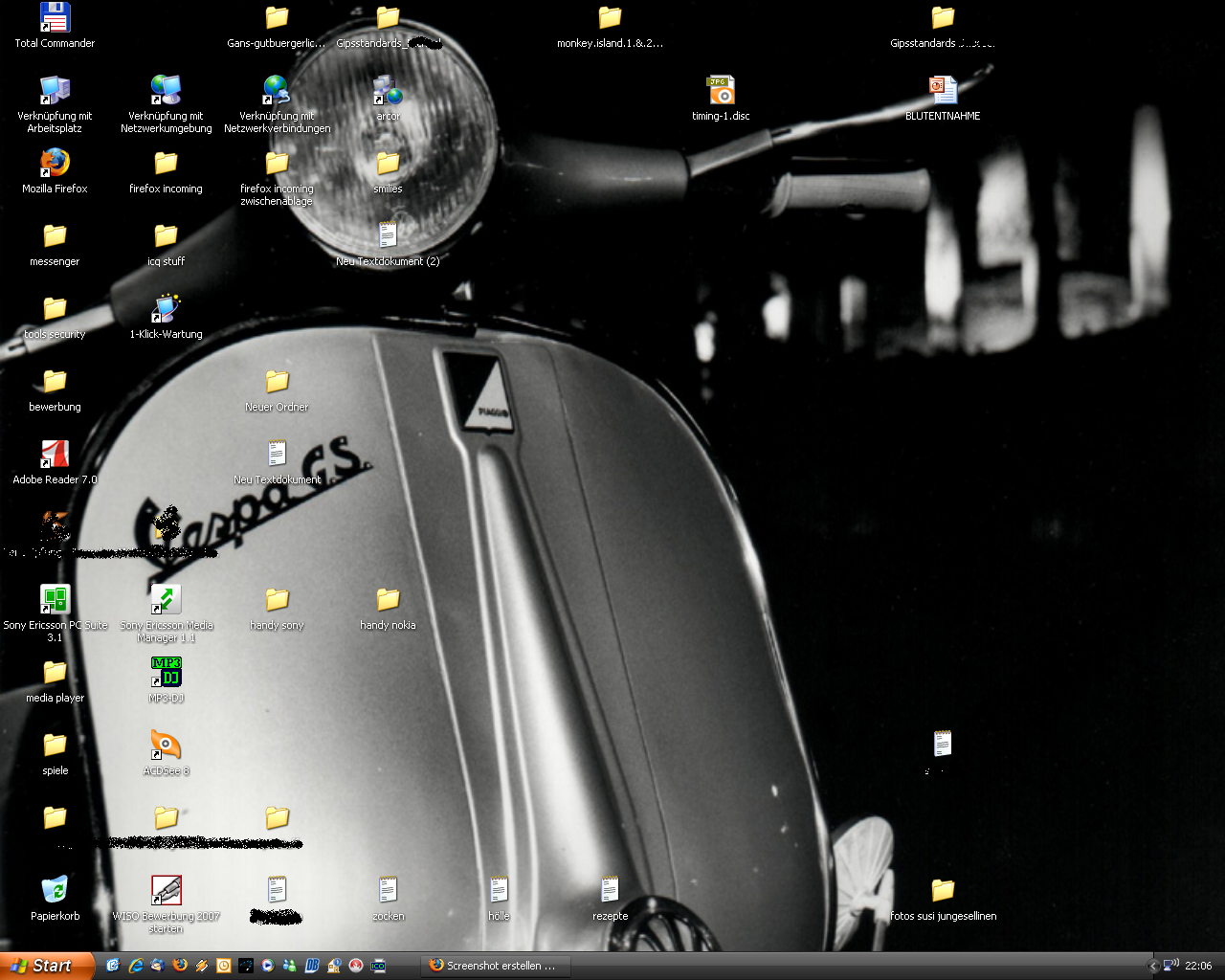Select the Papierkorb recycle bin
1225x980 pixels.
pos(55,891)
